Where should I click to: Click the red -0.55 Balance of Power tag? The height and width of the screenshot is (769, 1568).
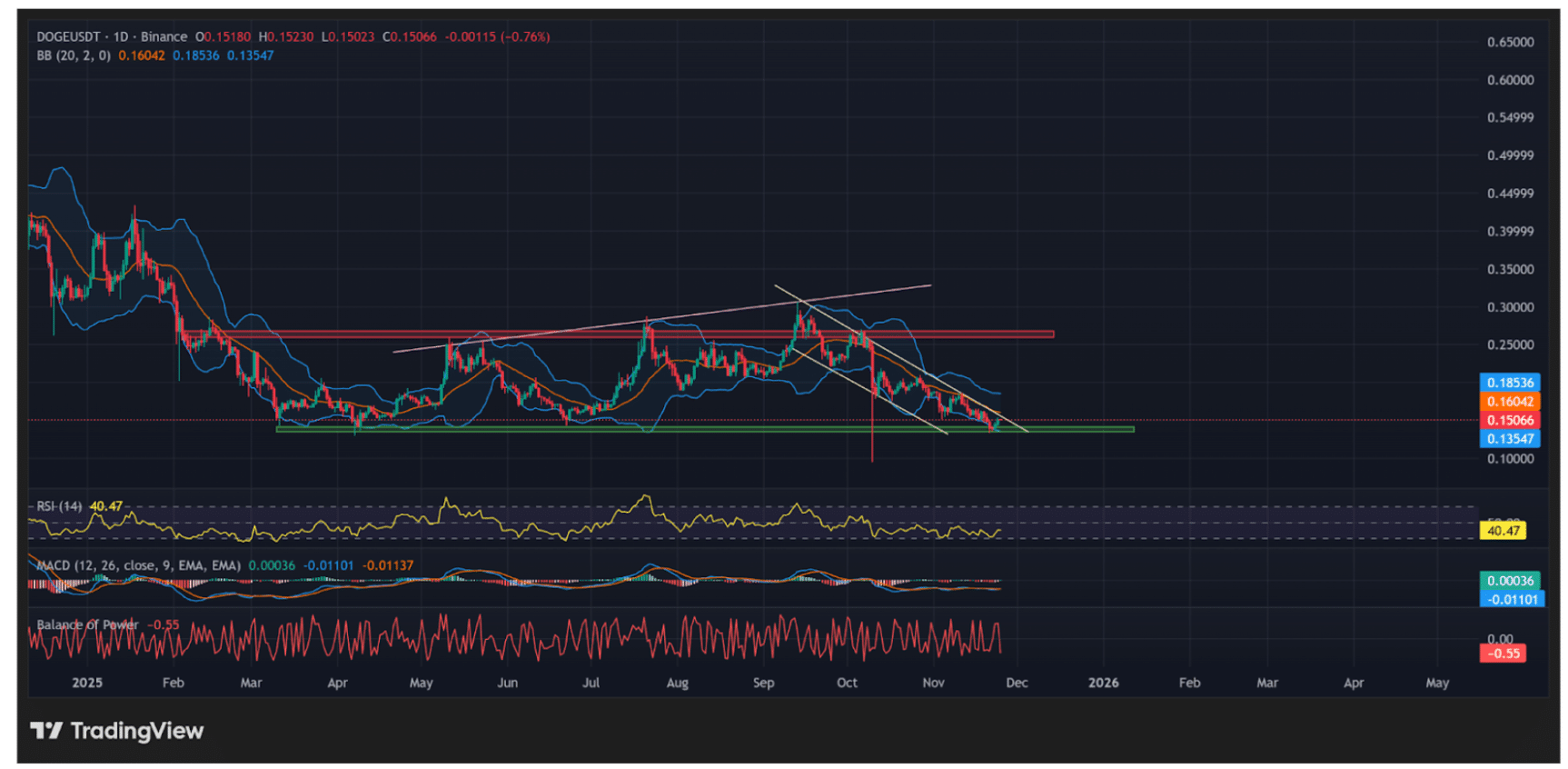(x=1503, y=654)
